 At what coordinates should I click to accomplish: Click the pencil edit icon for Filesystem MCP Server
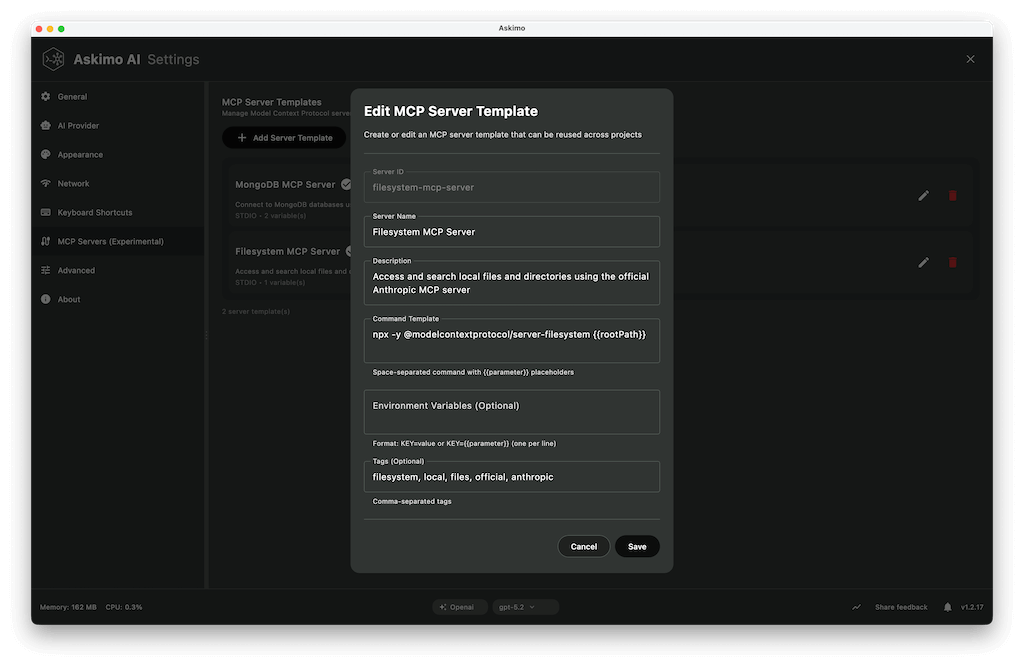click(923, 262)
